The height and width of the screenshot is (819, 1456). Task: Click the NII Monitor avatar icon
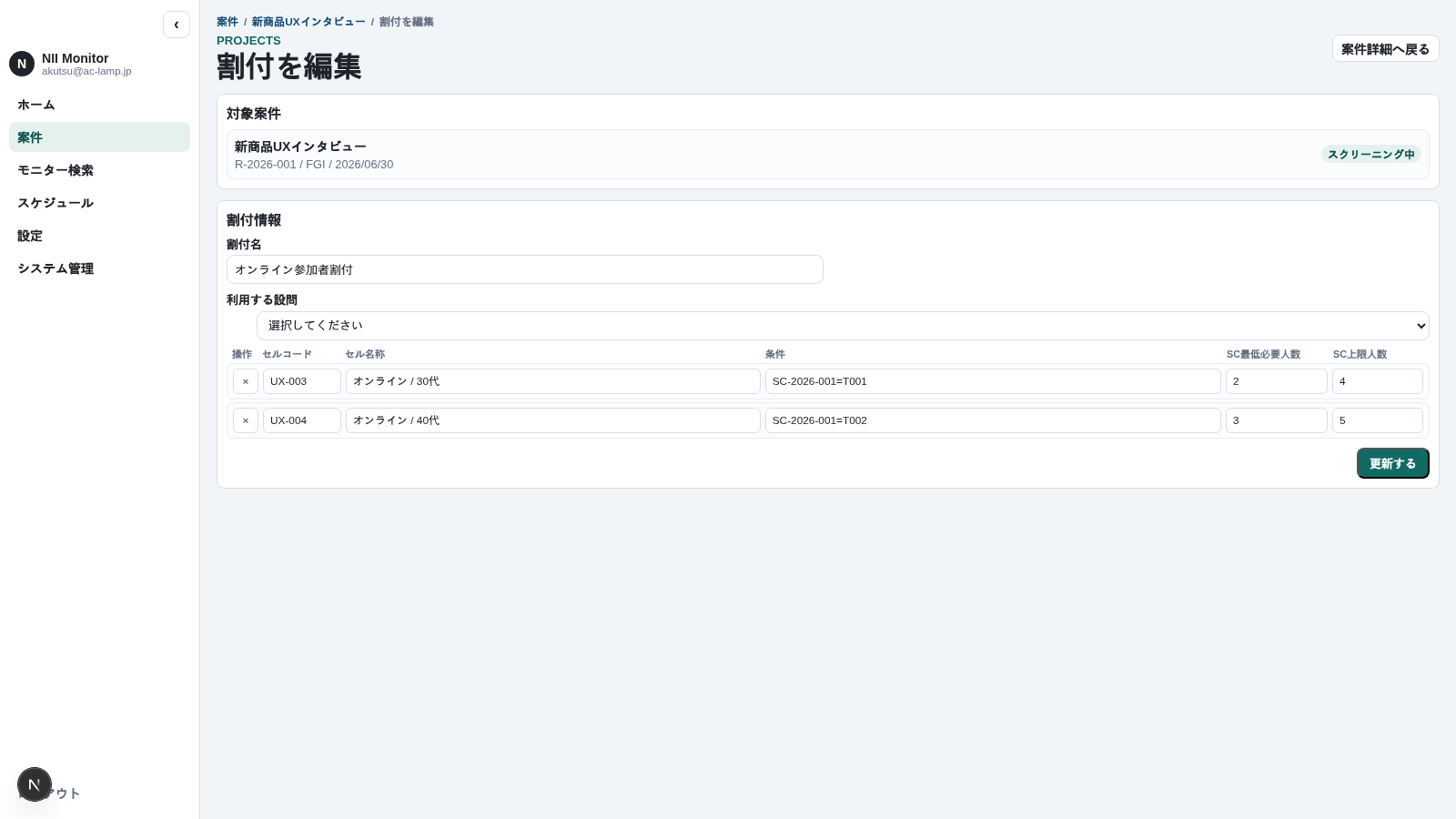[x=22, y=64]
